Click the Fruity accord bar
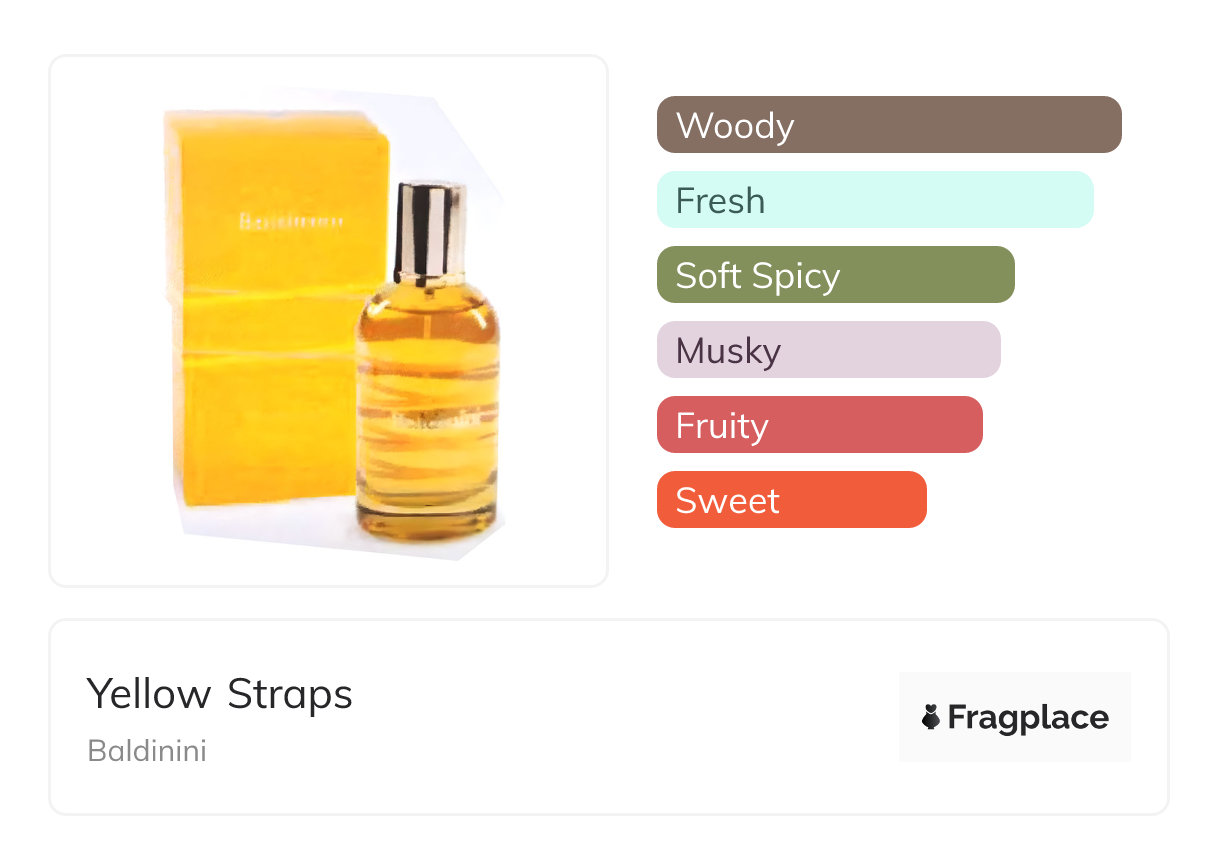 [x=820, y=425]
